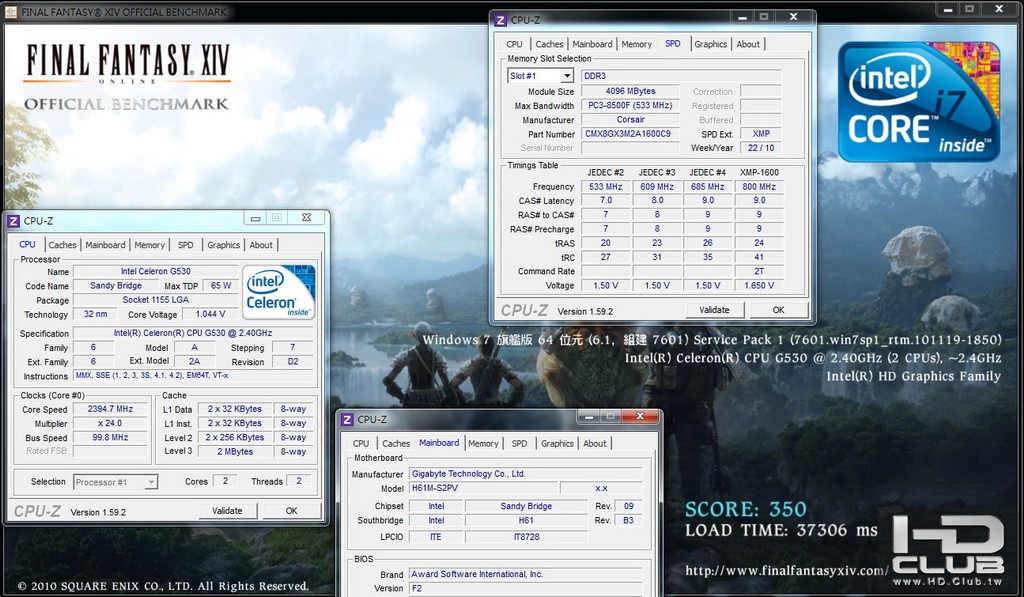Image resolution: width=1024 pixels, height=597 pixels.
Task: Click Validate button in SPD window
Action: coord(714,310)
